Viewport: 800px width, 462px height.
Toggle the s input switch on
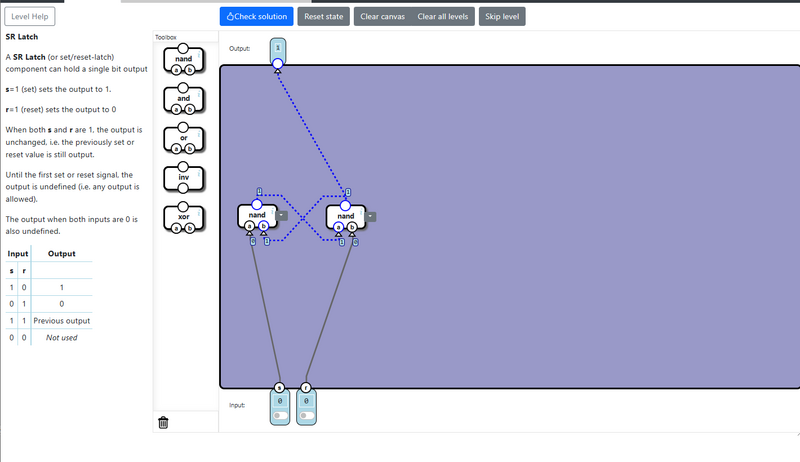pyautogui.click(x=280, y=415)
